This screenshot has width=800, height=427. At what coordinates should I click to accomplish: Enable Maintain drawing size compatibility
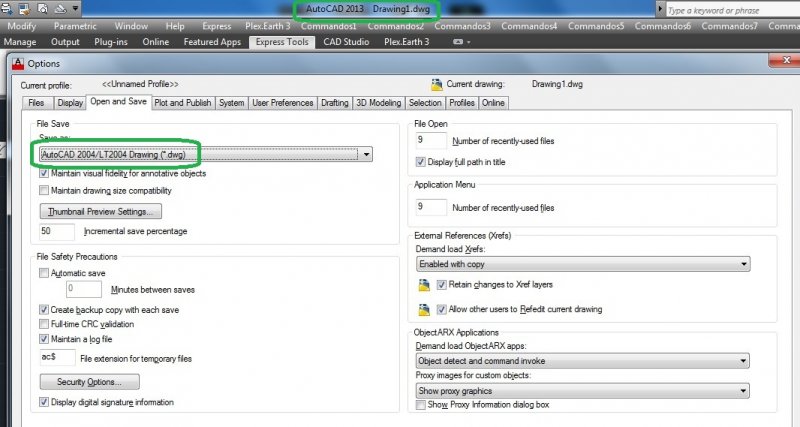click(44, 190)
